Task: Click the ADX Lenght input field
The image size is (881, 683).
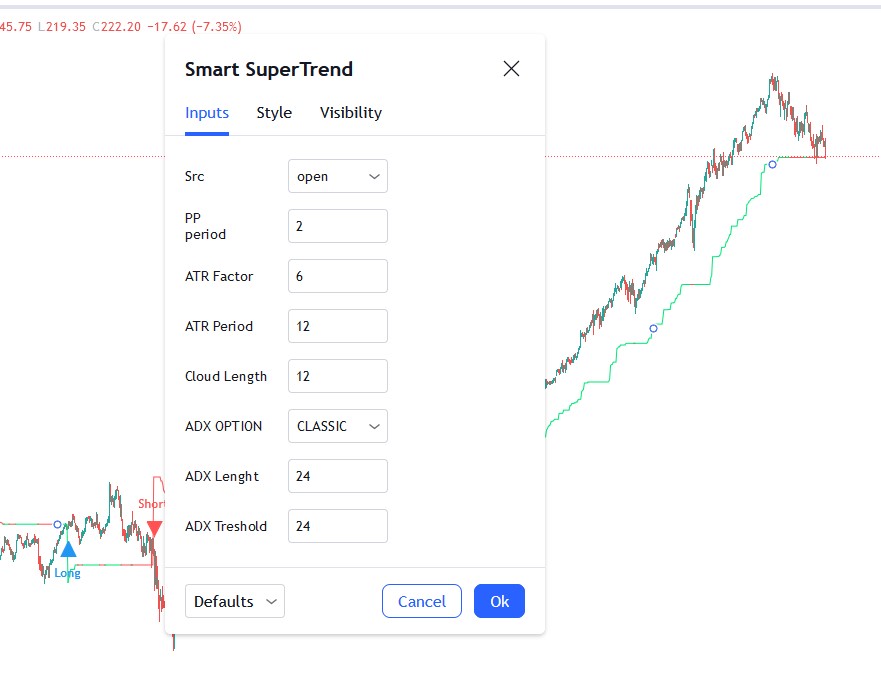Action: (x=337, y=476)
